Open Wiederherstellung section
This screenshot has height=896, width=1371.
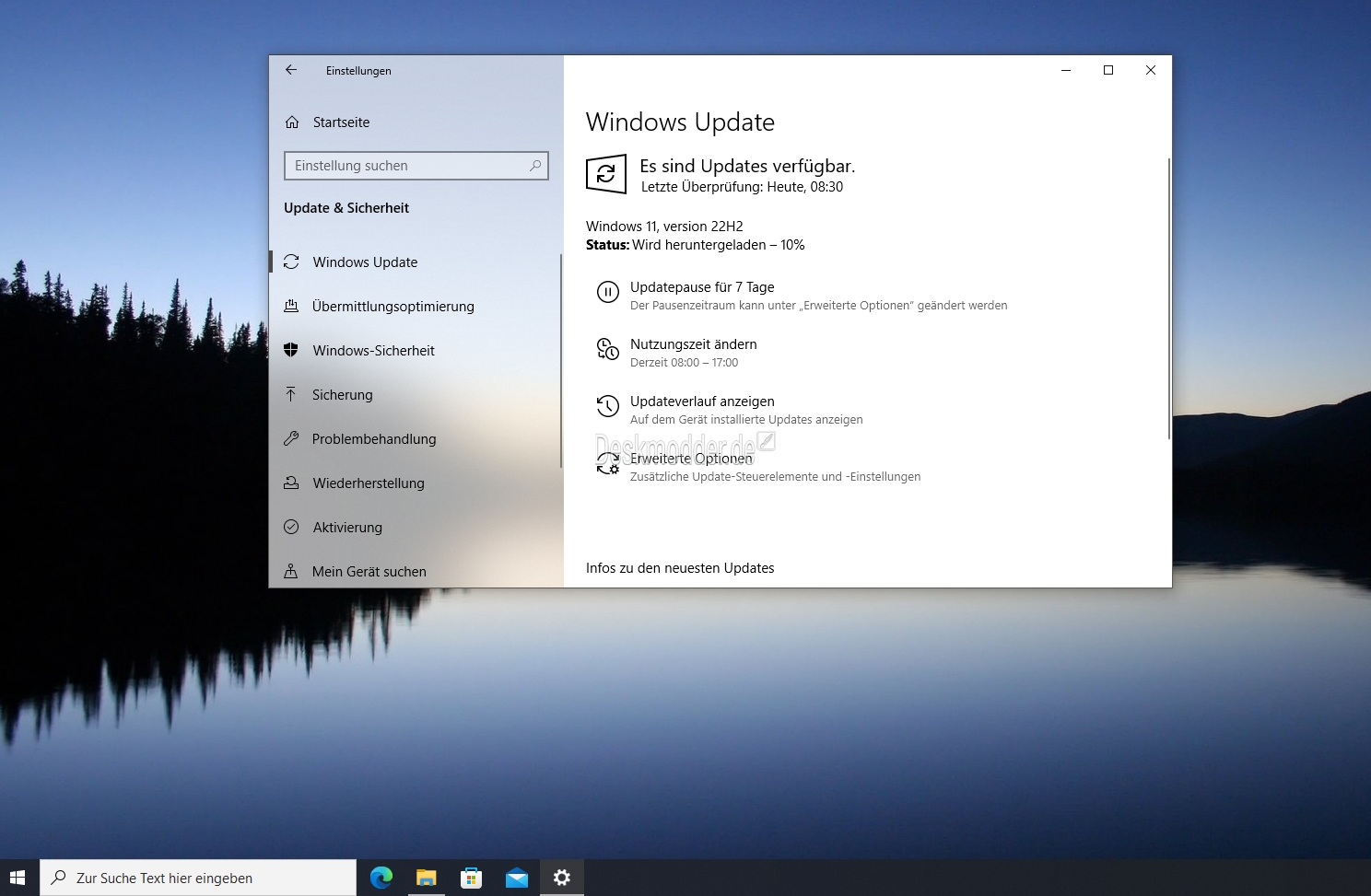click(415, 483)
